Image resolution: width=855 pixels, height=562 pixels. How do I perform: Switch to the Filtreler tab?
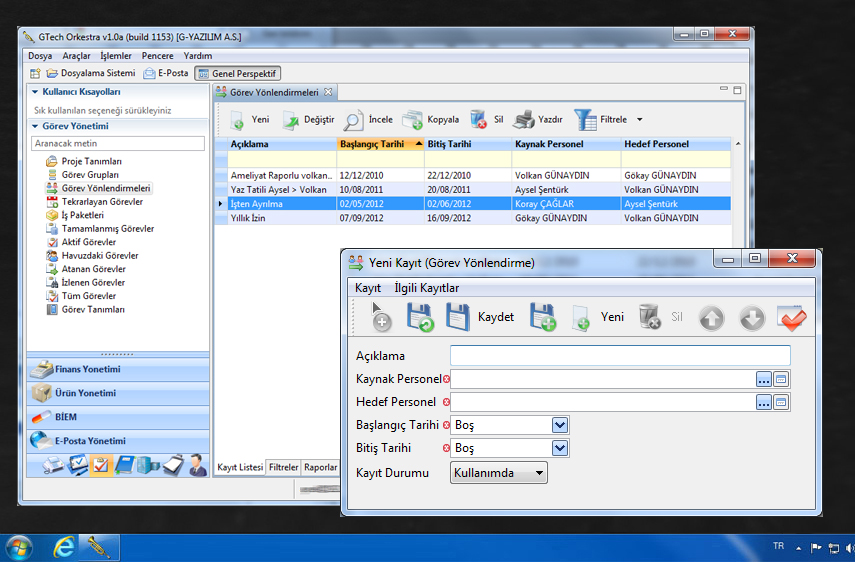coord(284,467)
